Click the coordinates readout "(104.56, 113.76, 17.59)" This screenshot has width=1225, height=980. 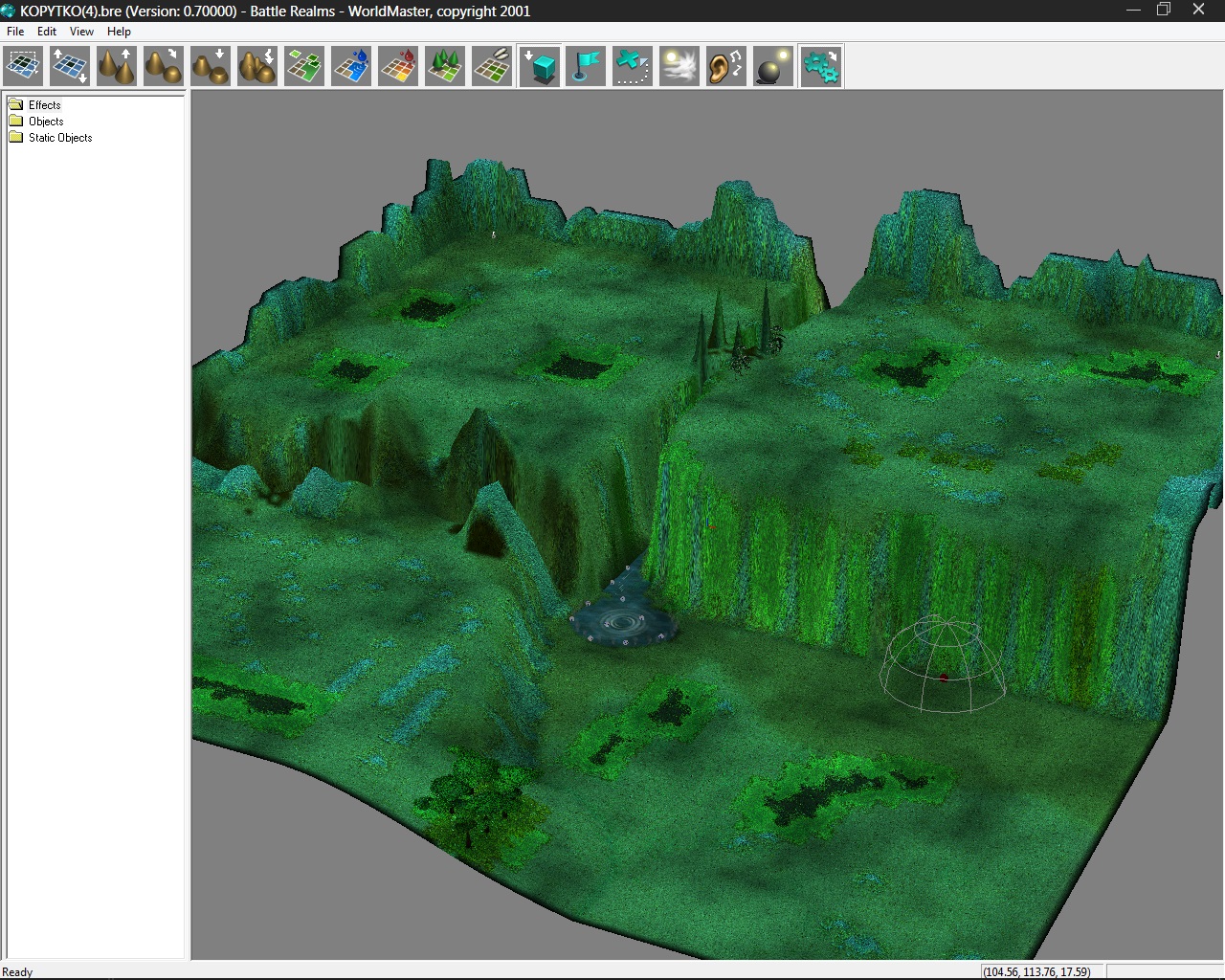pyautogui.click(x=1036, y=971)
